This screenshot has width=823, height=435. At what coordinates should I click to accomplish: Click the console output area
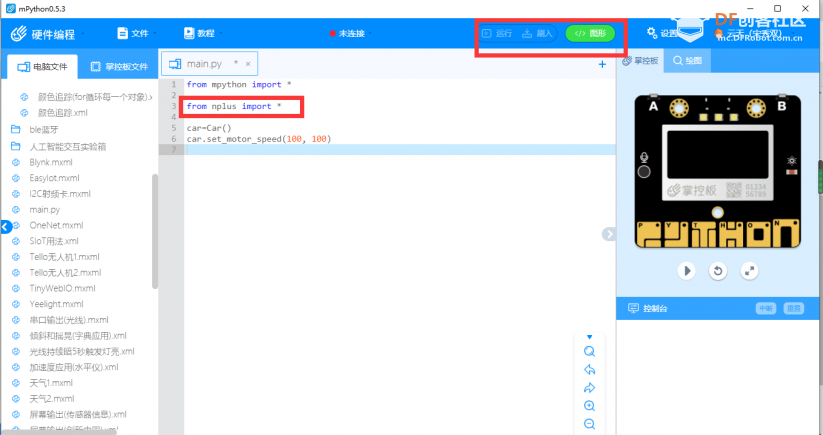point(717,377)
